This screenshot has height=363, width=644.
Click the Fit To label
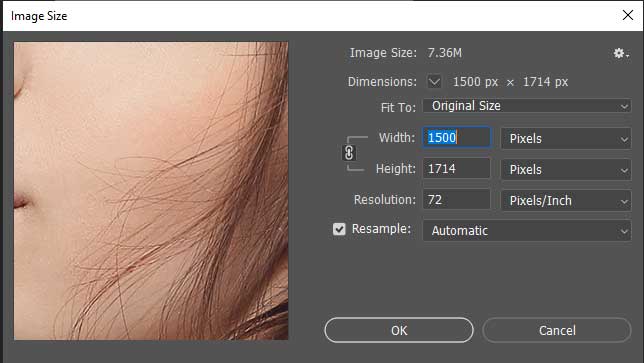click(398, 108)
